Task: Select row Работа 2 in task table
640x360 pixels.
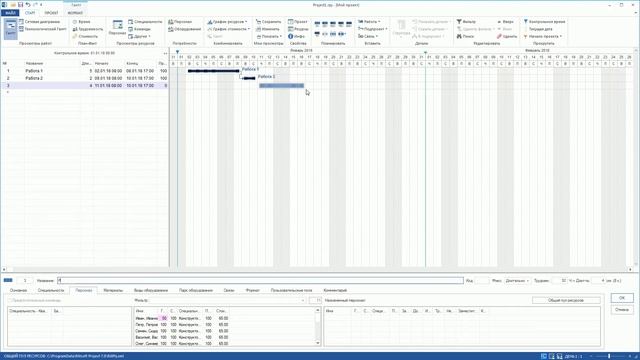Action: 85,78
